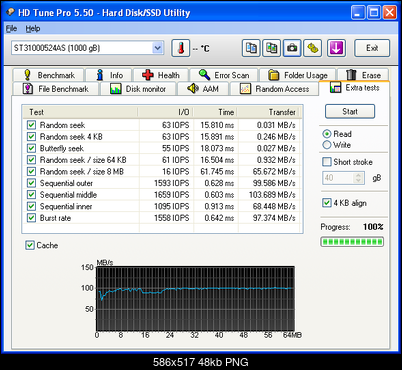Disable the Cache checkbox
The image size is (402, 370).
click(x=30, y=245)
